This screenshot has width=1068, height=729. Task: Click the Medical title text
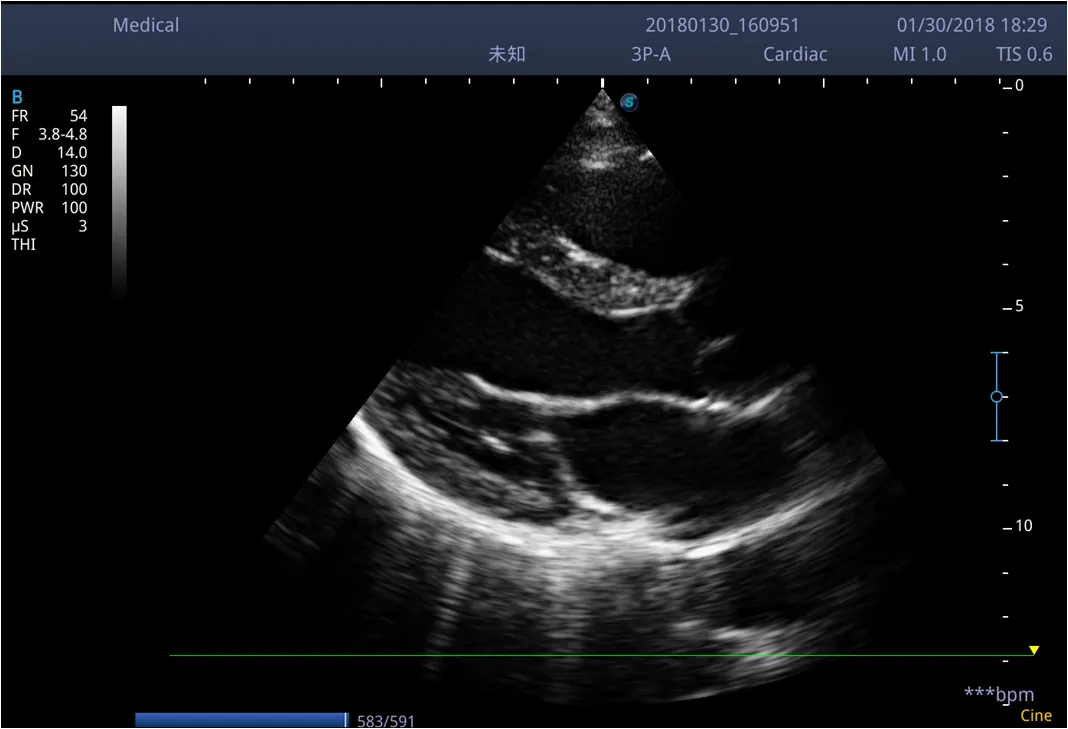[146, 25]
